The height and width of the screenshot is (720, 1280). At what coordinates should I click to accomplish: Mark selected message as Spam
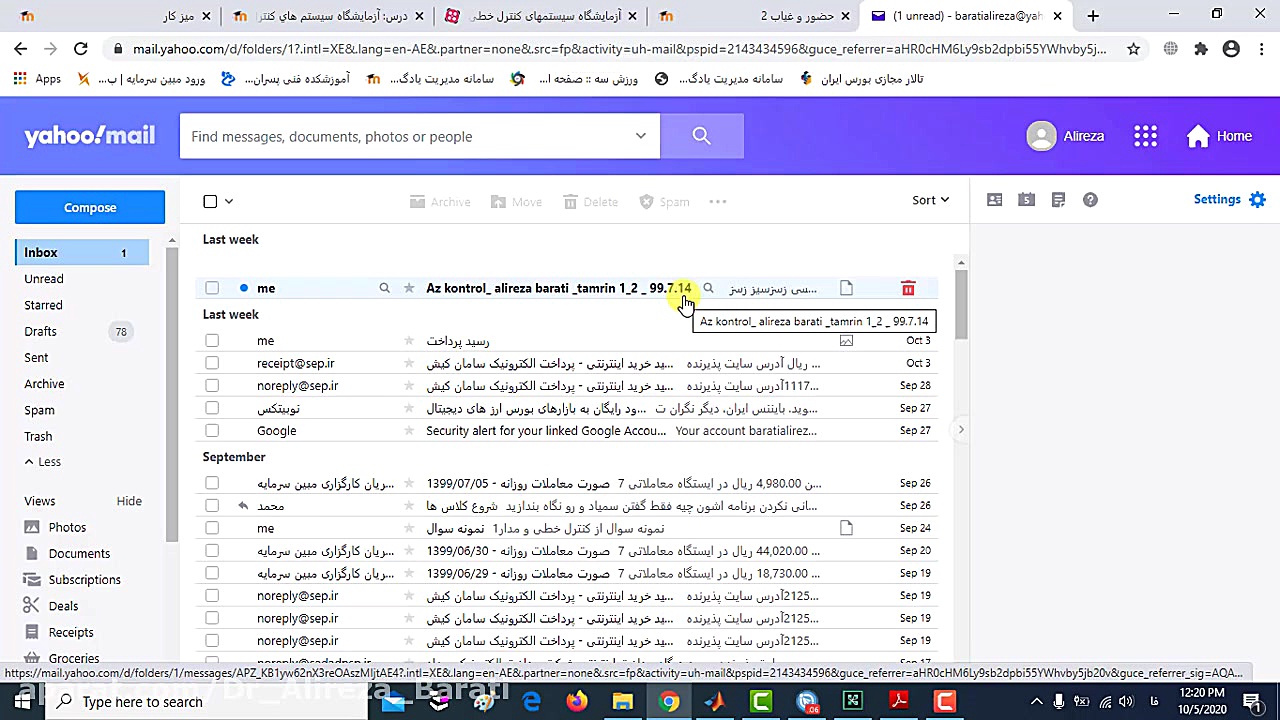(664, 201)
